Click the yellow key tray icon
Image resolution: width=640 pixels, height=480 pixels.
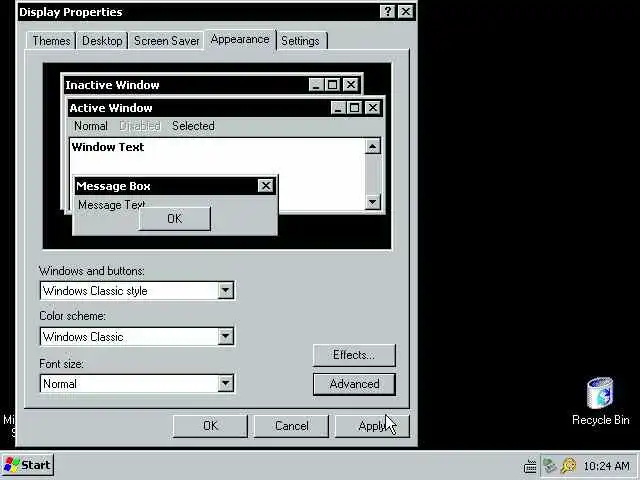pos(569,465)
